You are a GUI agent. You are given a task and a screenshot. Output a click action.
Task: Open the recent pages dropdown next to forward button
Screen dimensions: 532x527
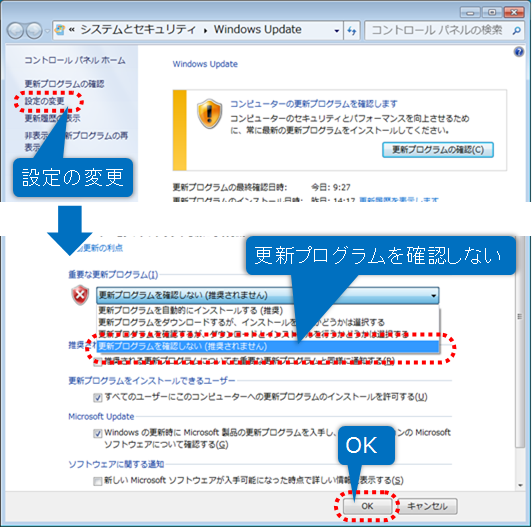click(x=47, y=31)
